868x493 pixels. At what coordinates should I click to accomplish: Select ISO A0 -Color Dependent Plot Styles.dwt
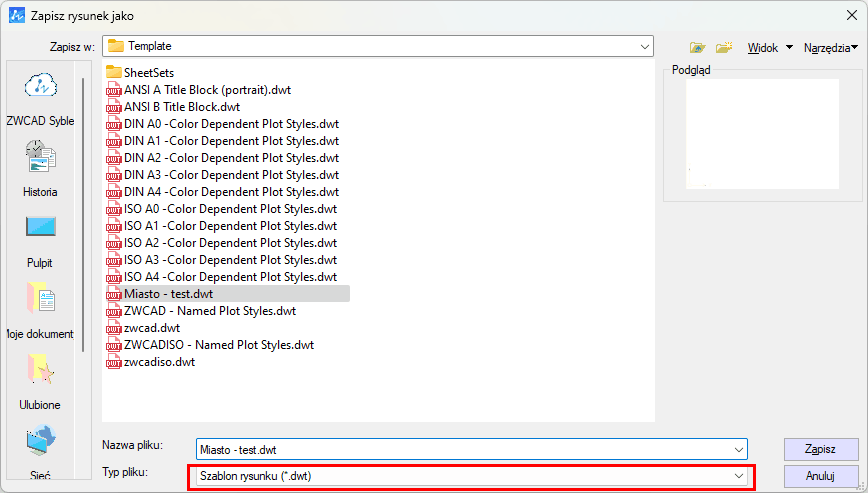coord(230,209)
